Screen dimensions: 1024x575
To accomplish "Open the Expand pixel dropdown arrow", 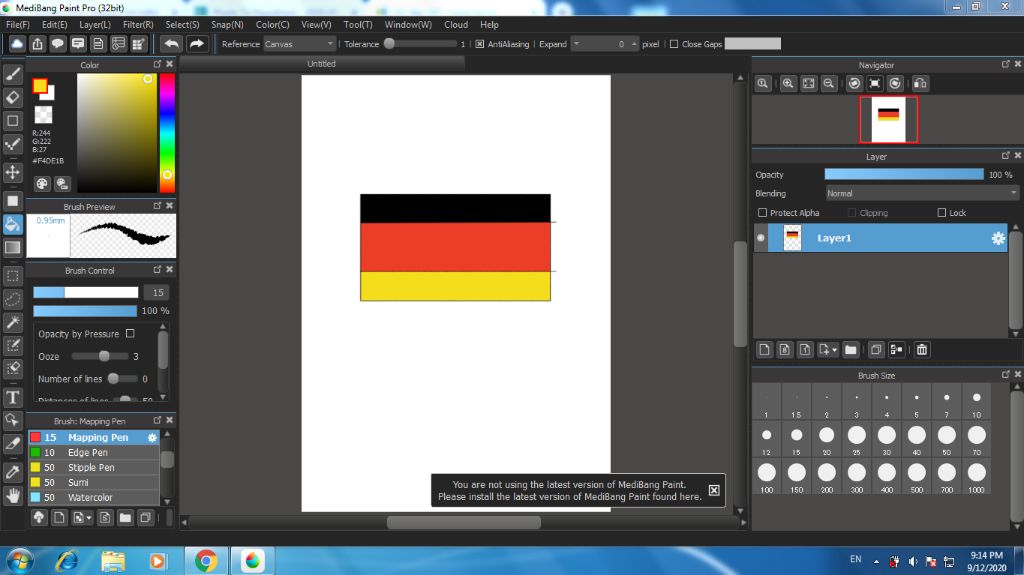I will click(x=576, y=44).
